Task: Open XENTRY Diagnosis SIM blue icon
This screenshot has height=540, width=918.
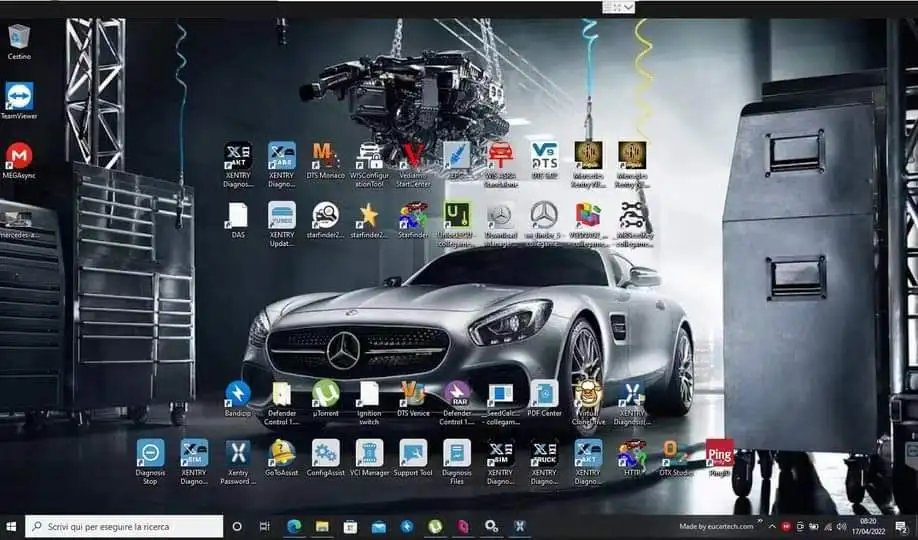Action: tap(194, 462)
